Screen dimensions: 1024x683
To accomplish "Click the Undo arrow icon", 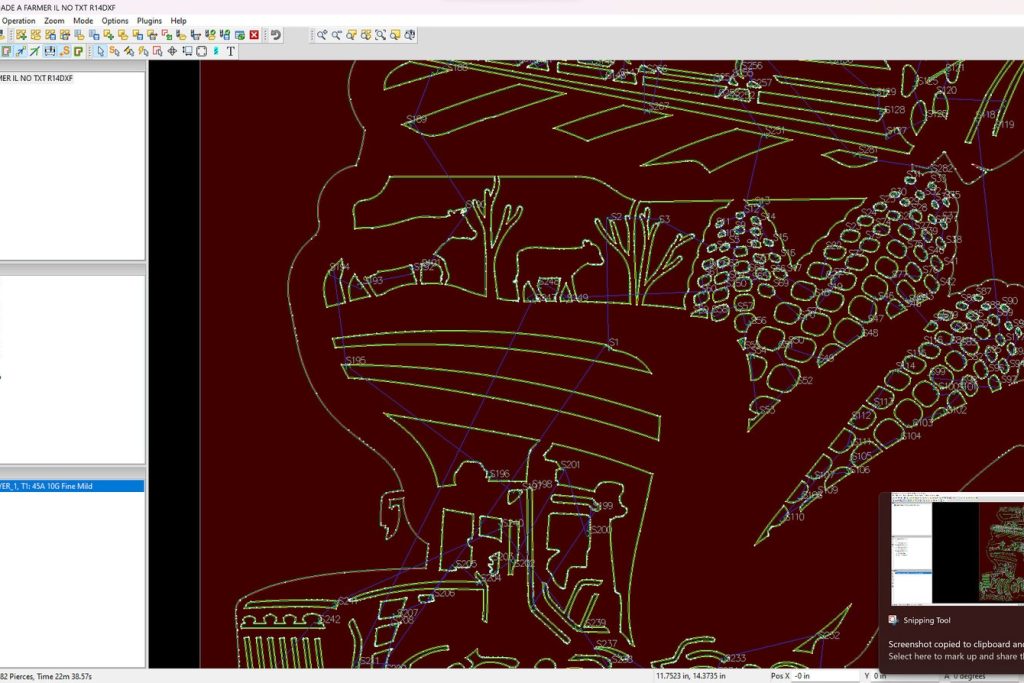I will click(x=275, y=35).
